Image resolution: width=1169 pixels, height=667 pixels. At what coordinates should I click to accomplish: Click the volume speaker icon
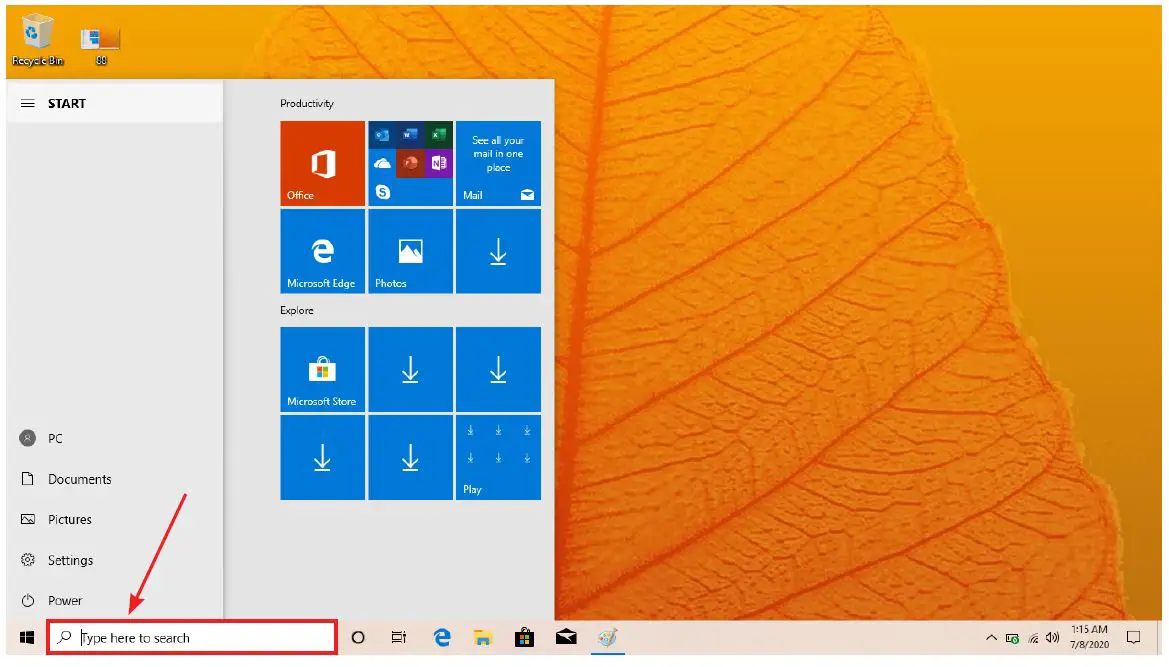1053,638
